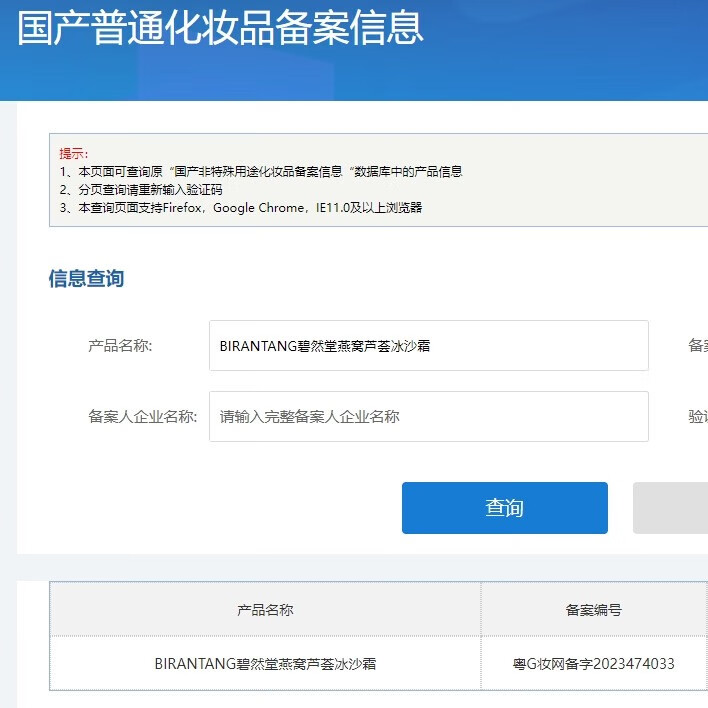Open result BIRANTANG碧然堂燕窝芦荟冰沙霜 in table
This screenshot has width=708, height=708.
pyautogui.click(x=265, y=663)
